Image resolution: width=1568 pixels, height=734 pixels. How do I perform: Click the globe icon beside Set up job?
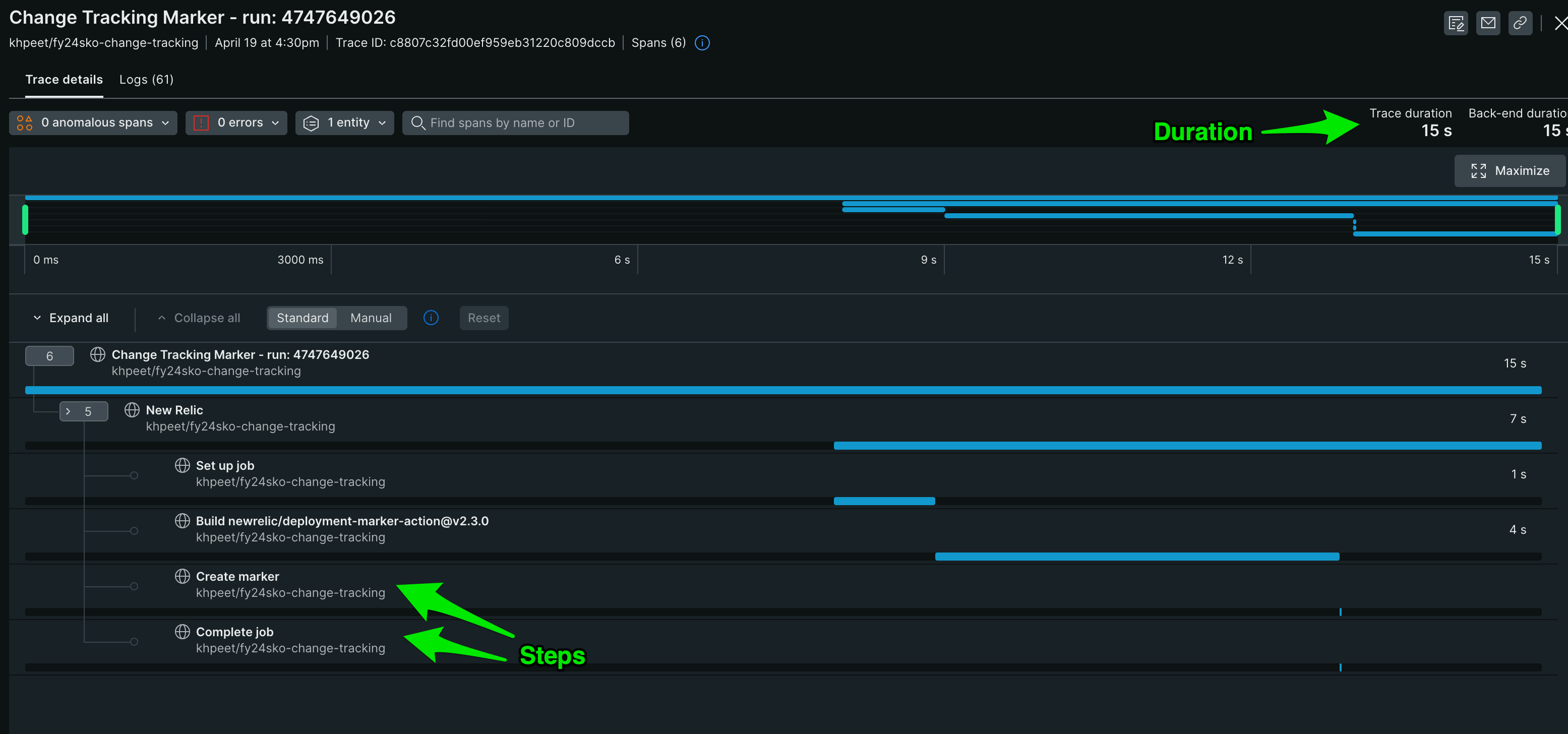click(x=182, y=465)
